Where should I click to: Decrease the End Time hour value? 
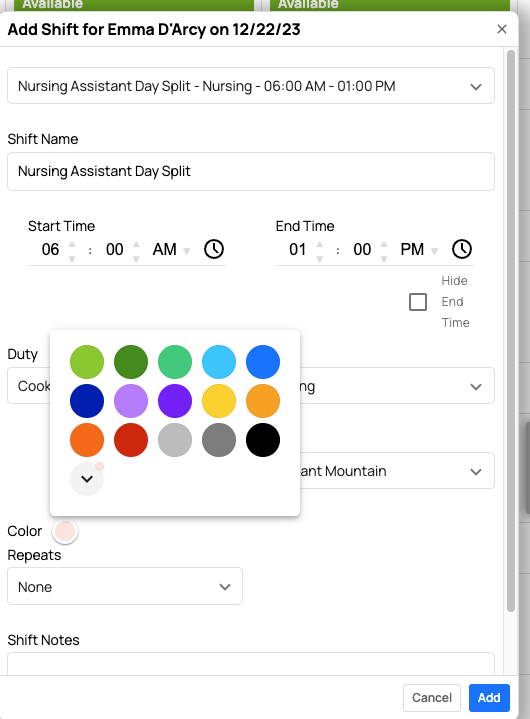point(320,259)
